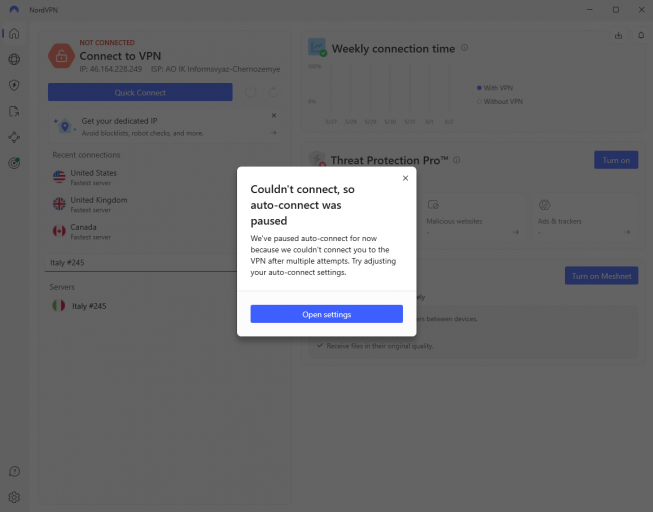The width and height of the screenshot is (653, 512).
Task: Open the Settings gear icon
Action: pos(14,497)
